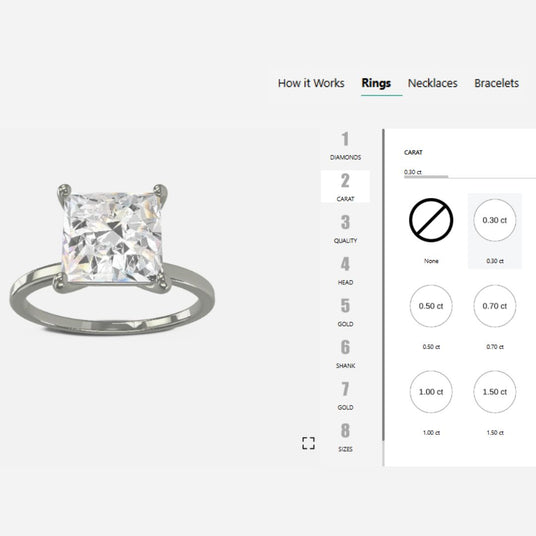Go to step 5 Gold

[x=345, y=312]
